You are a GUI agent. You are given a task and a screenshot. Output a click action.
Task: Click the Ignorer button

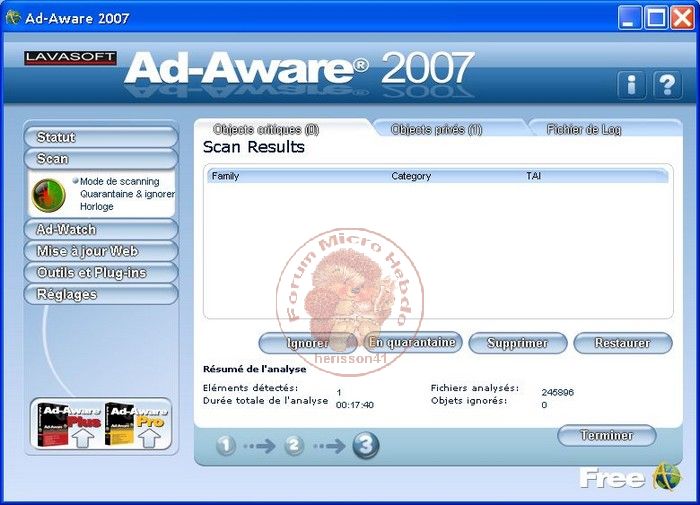(x=308, y=343)
